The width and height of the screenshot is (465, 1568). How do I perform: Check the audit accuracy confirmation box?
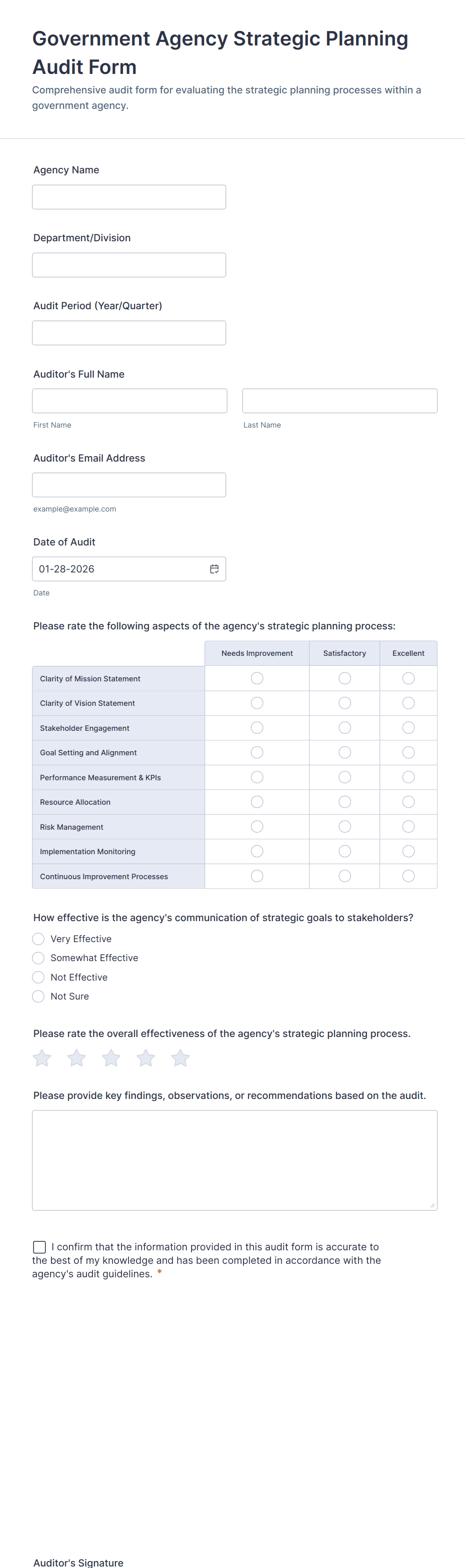point(39,1247)
